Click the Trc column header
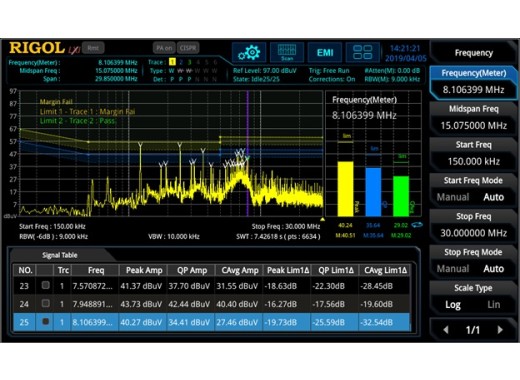 click(x=63, y=270)
